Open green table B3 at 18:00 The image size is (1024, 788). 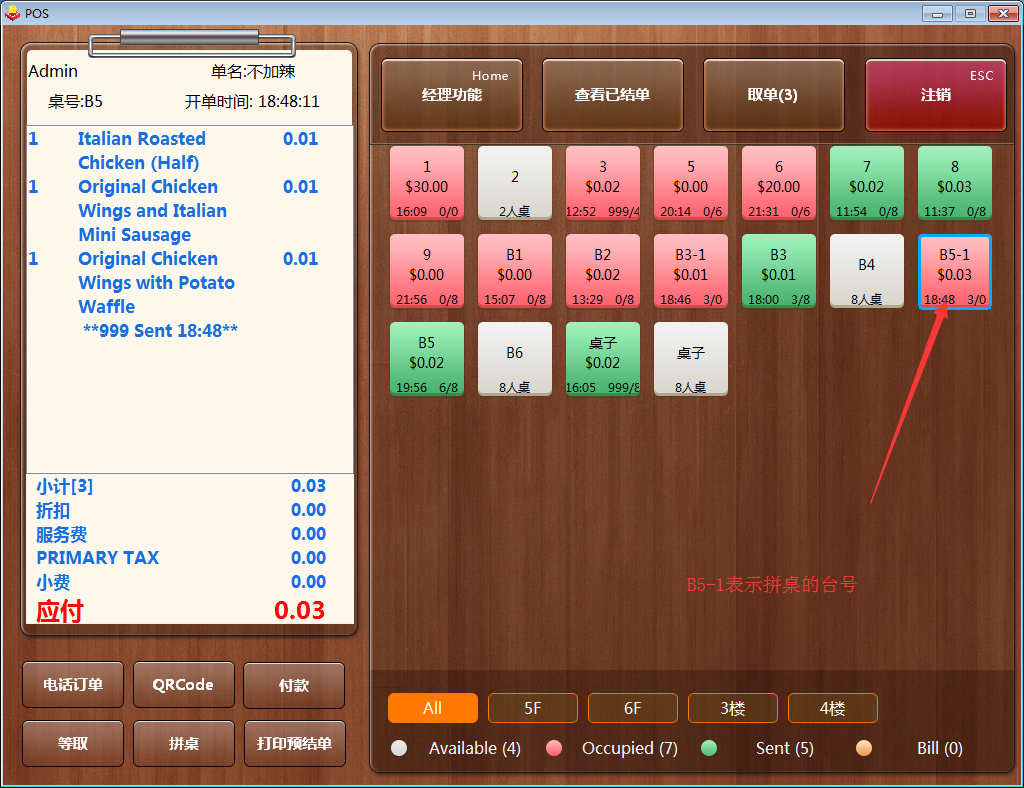778,271
